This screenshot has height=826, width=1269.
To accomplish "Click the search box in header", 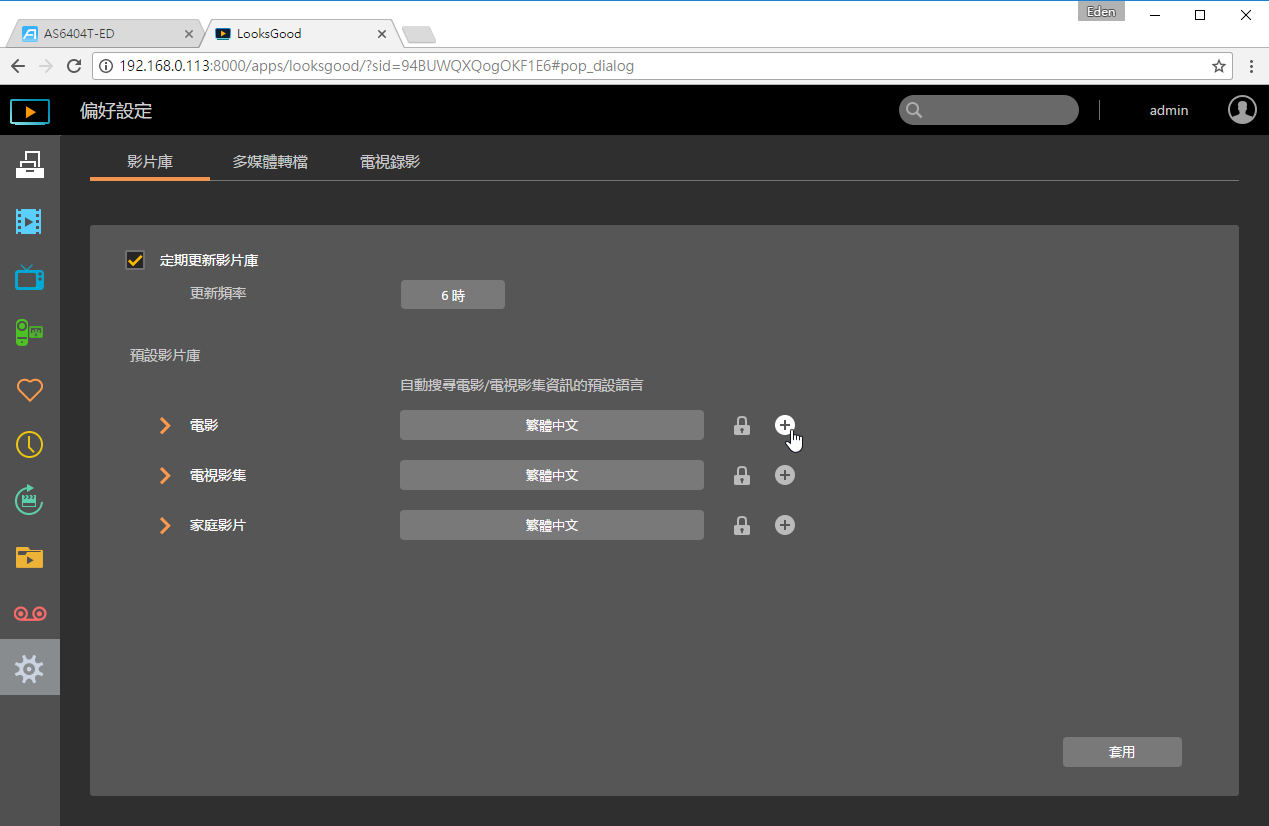I will pos(989,110).
